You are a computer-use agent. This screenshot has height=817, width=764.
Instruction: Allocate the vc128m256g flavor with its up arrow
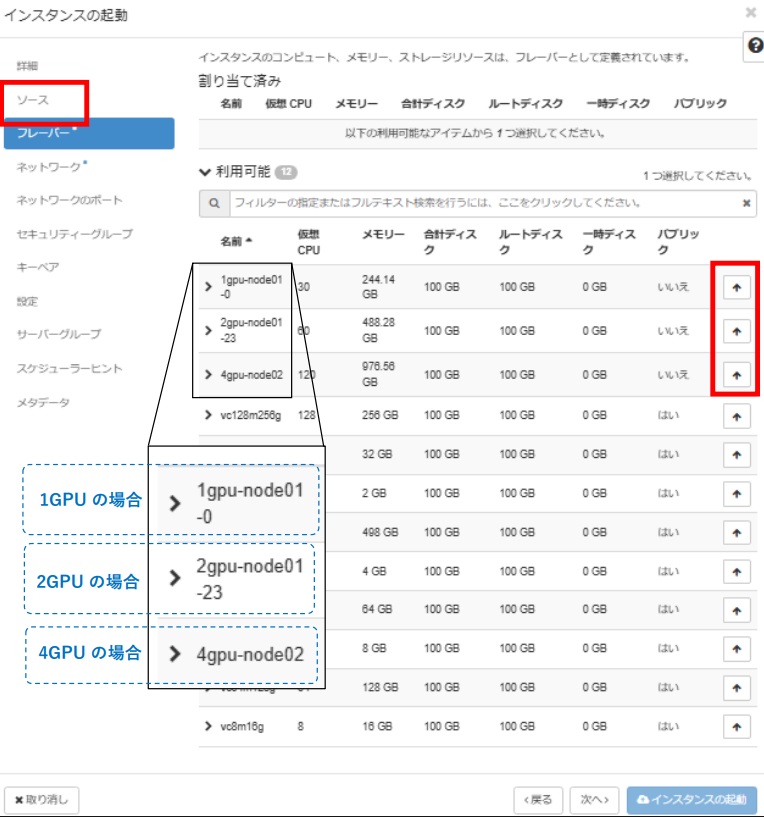736,416
